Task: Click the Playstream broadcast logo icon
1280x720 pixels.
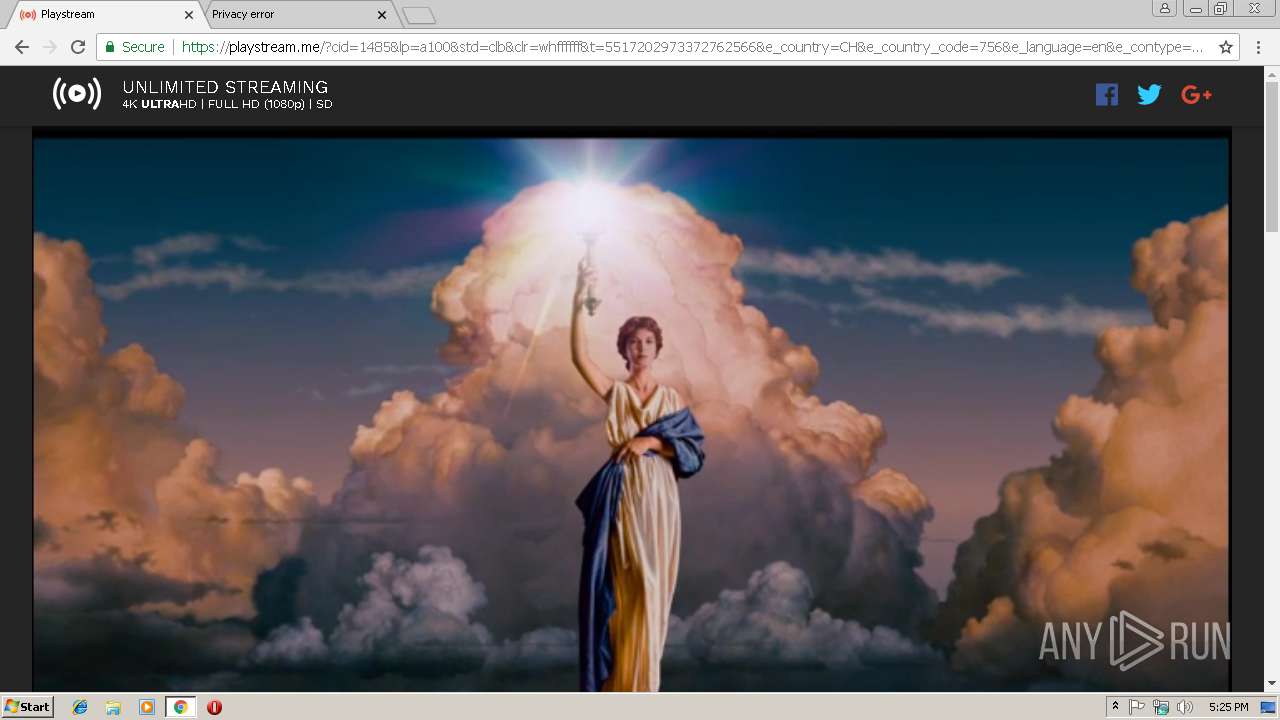Action: coord(77,94)
